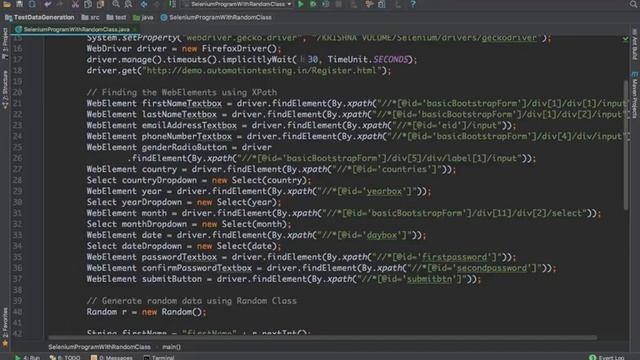Viewport: 640px width, 360px height.
Task: Select TestDataGeneration in navigation breadcrumb
Action: [40, 18]
